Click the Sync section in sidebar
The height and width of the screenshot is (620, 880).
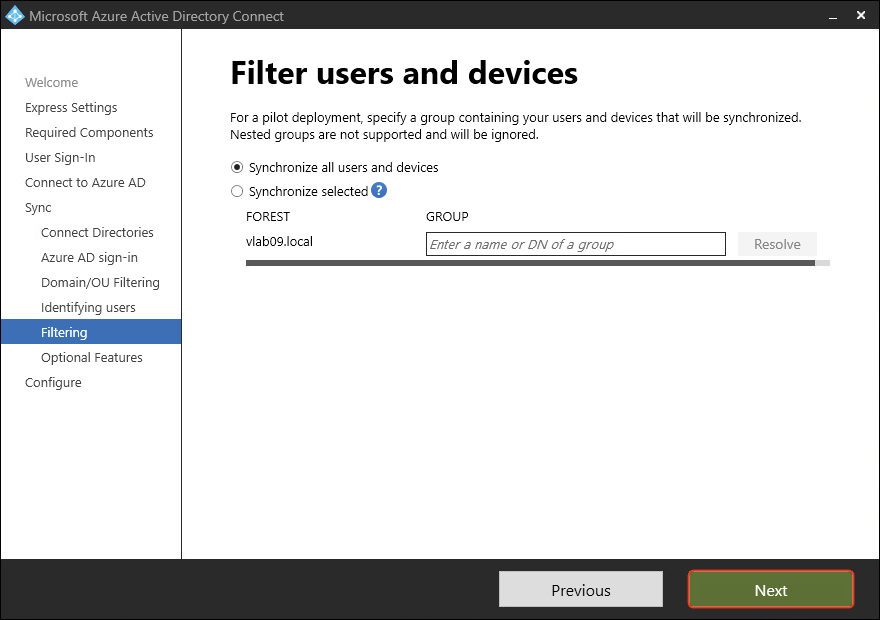pyautogui.click(x=38, y=207)
